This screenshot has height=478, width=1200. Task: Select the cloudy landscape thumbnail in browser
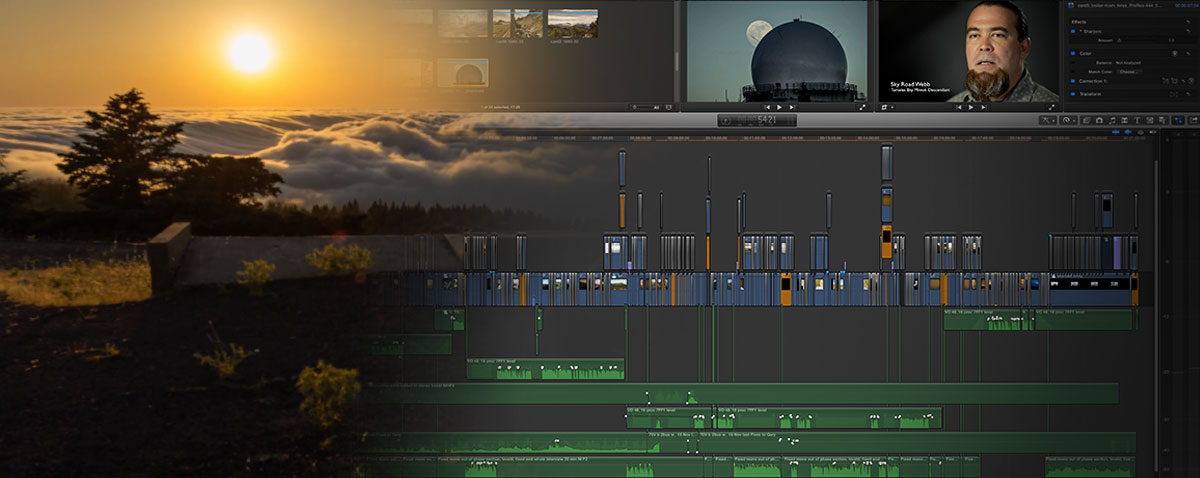tap(574, 23)
